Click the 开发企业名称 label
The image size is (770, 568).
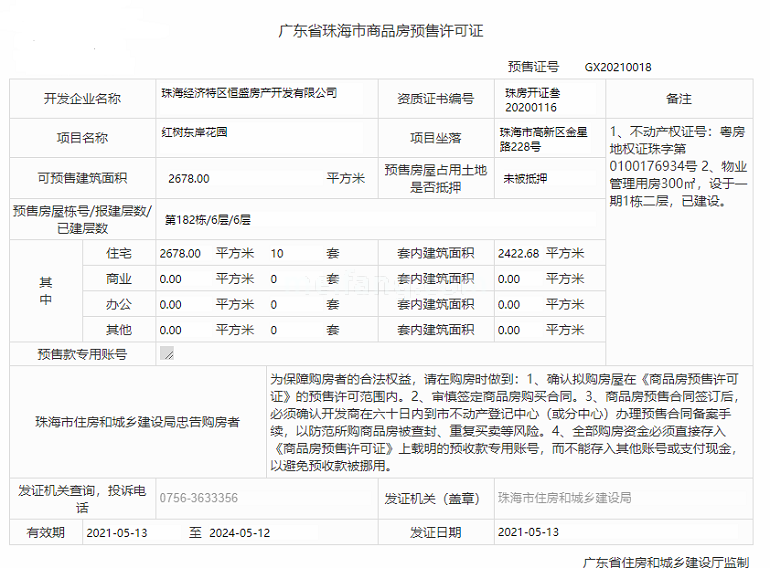pyautogui.click(x=82, y=99)
